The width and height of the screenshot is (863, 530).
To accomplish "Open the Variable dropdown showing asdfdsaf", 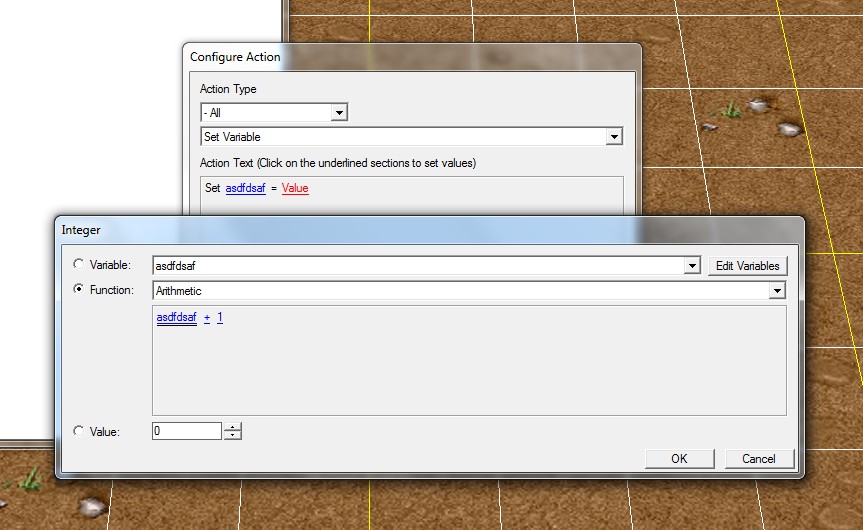I will click(427, 266).
